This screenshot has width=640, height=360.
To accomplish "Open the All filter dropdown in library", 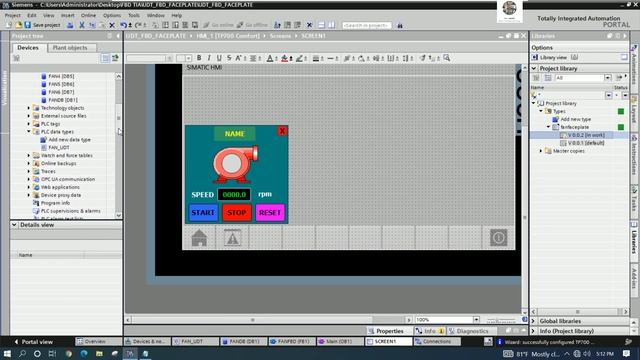I will click(x=607, y=78).
